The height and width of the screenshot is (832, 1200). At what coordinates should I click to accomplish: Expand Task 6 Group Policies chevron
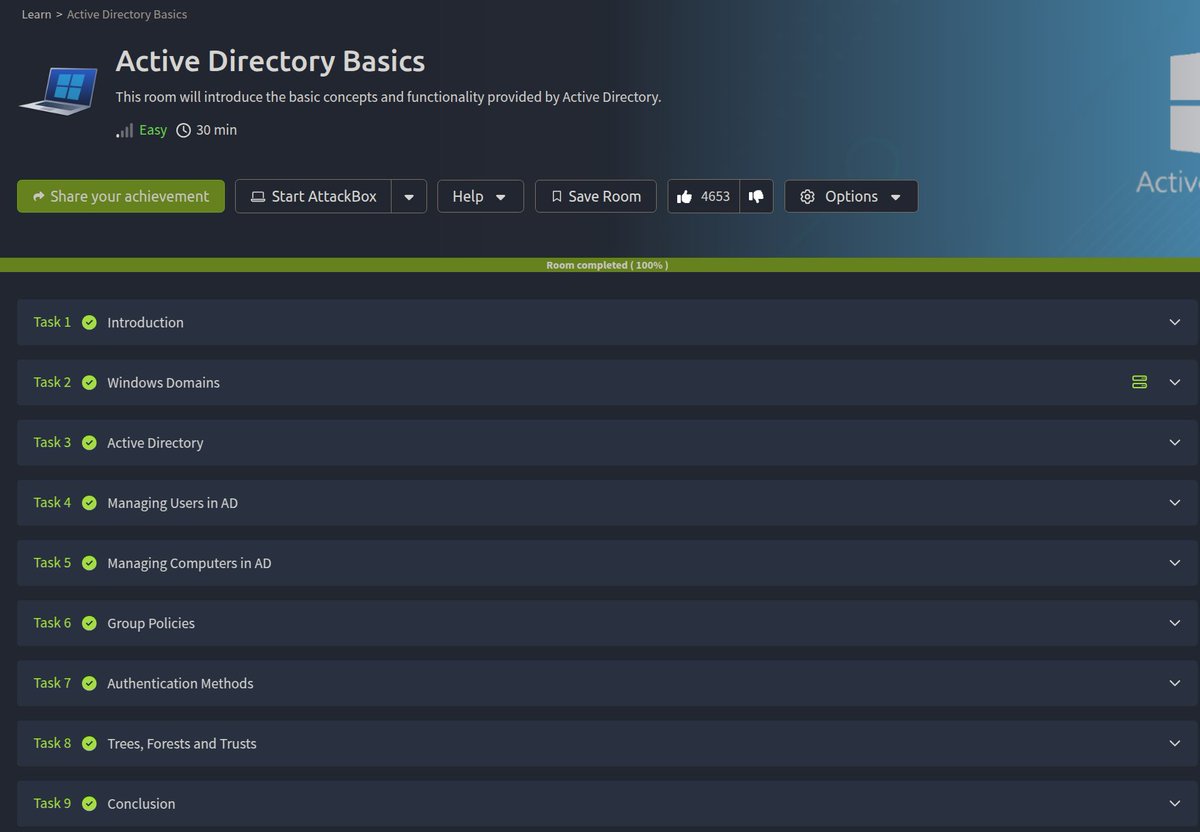pos(1175,623)
